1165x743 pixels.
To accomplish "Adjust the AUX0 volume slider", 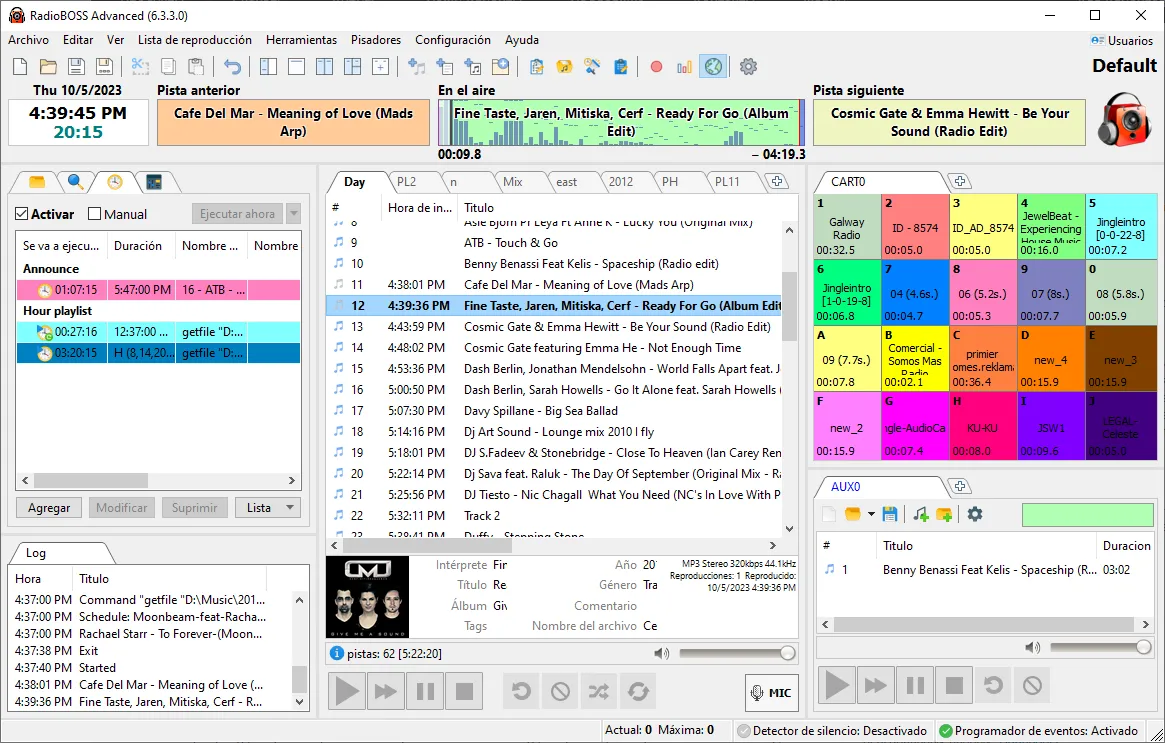I will (1101, 647).
